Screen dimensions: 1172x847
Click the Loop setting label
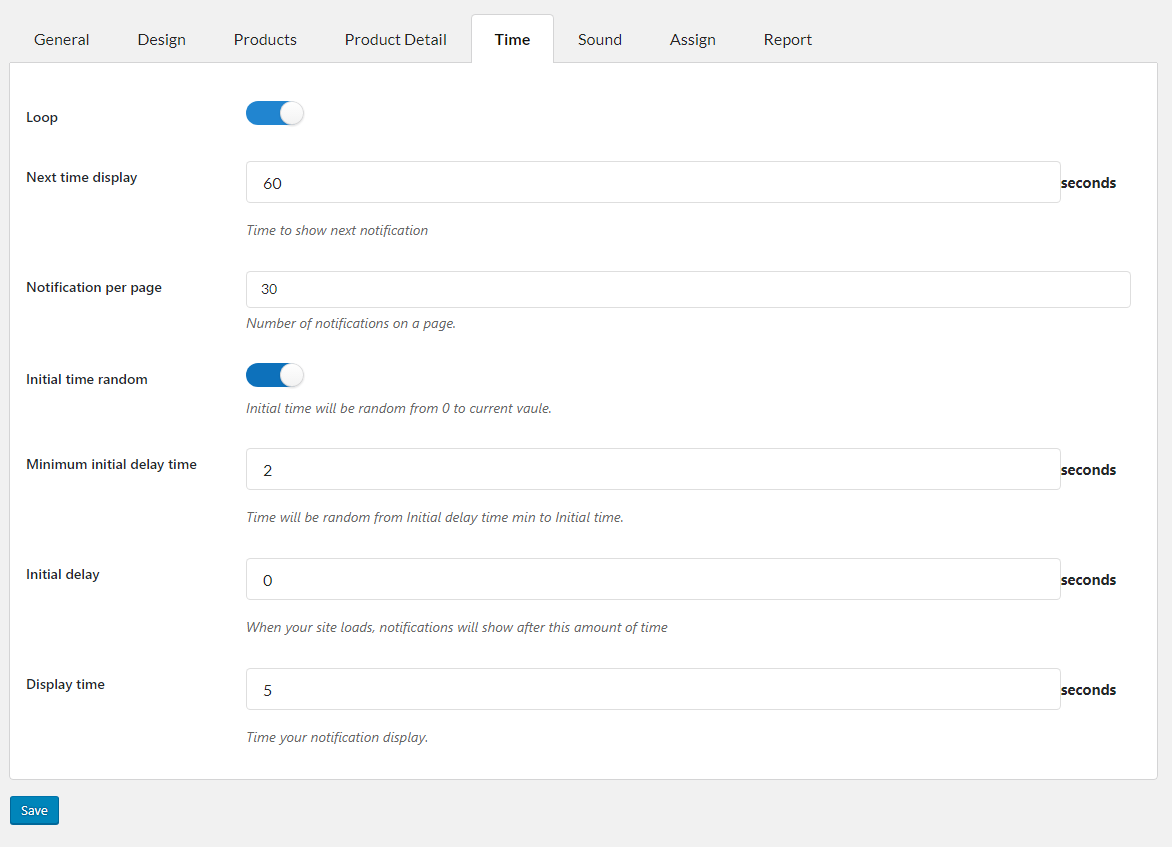pos(42,117)
